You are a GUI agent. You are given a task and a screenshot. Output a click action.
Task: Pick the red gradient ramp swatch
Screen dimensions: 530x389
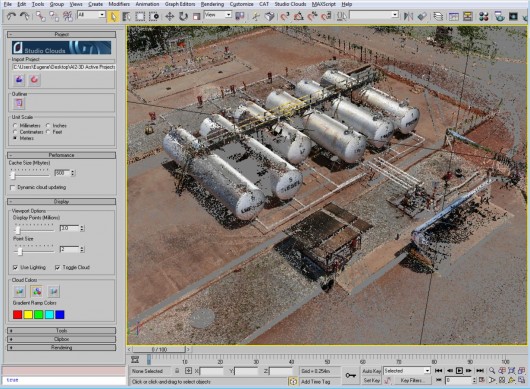coord(18,315)
